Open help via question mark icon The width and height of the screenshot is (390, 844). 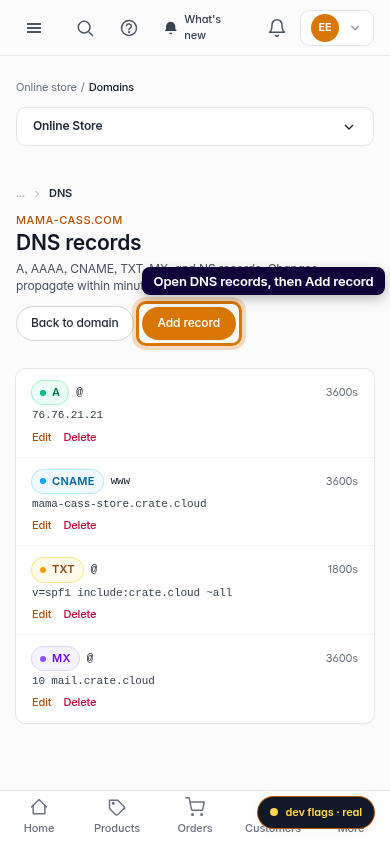click(x=129, y=28)
